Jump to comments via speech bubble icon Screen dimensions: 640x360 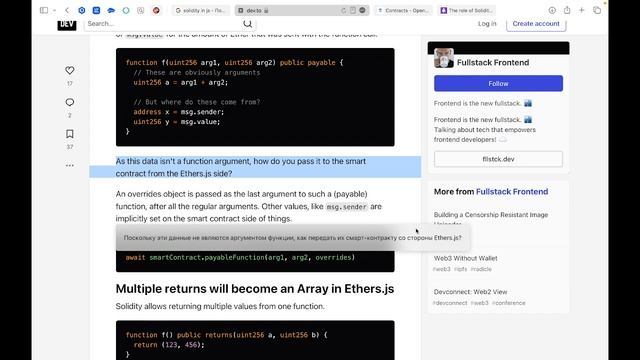point(70,102)
